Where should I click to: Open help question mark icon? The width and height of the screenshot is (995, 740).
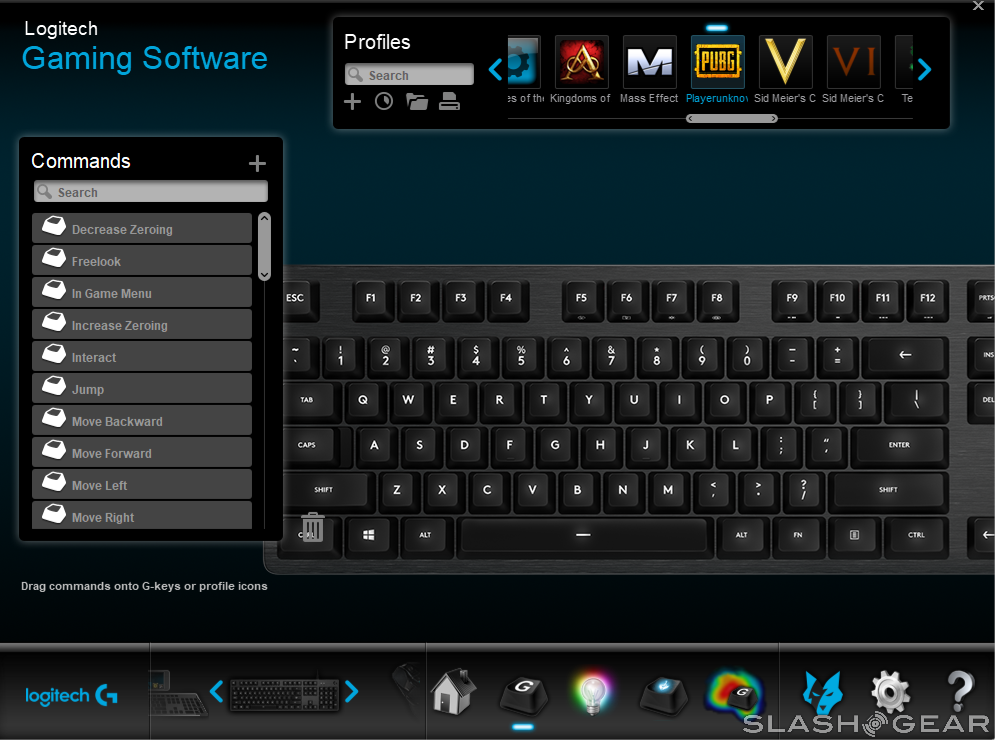coord(960,690)
